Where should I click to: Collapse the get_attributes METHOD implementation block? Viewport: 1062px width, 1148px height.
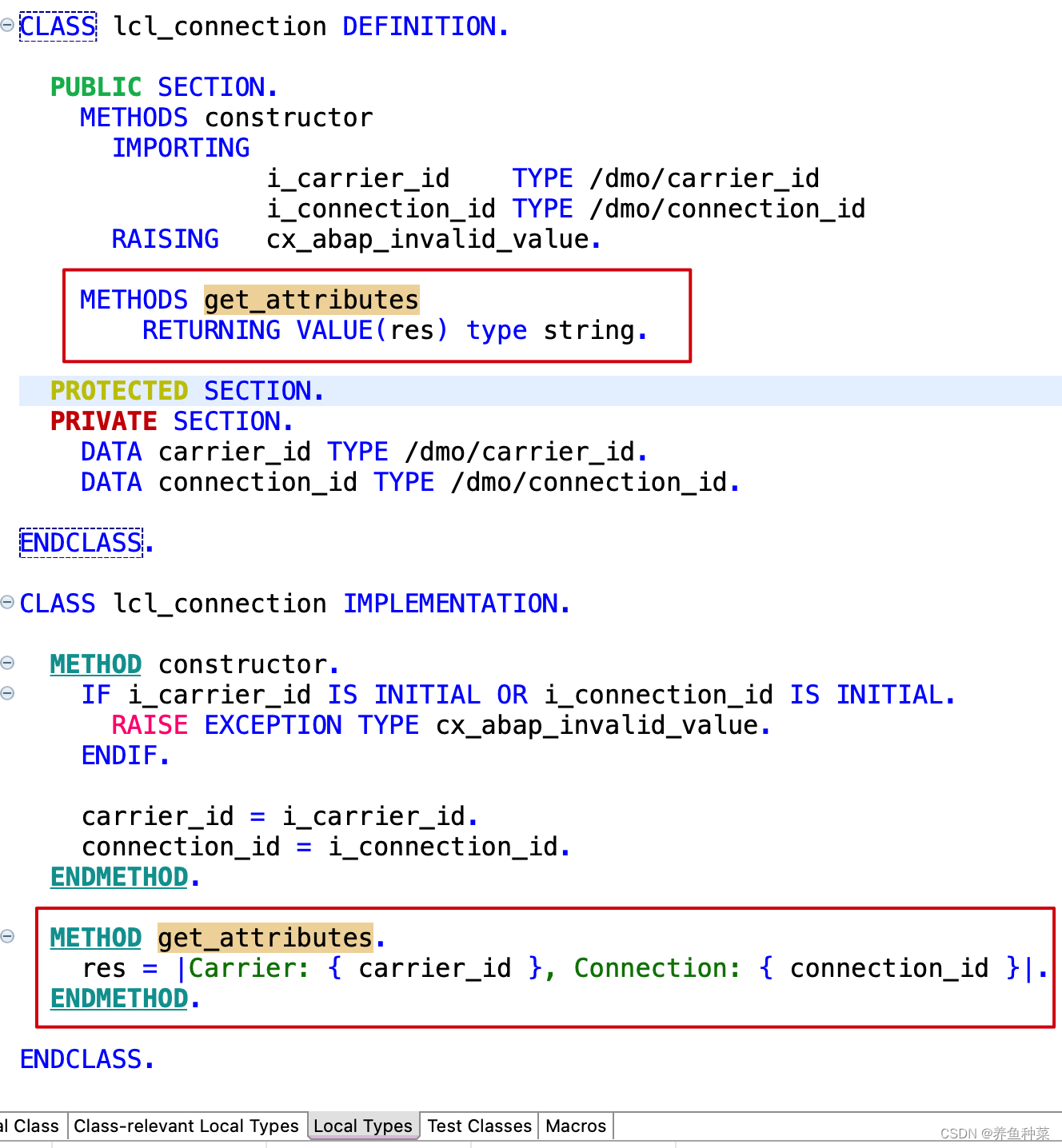[x=8, y=937]
